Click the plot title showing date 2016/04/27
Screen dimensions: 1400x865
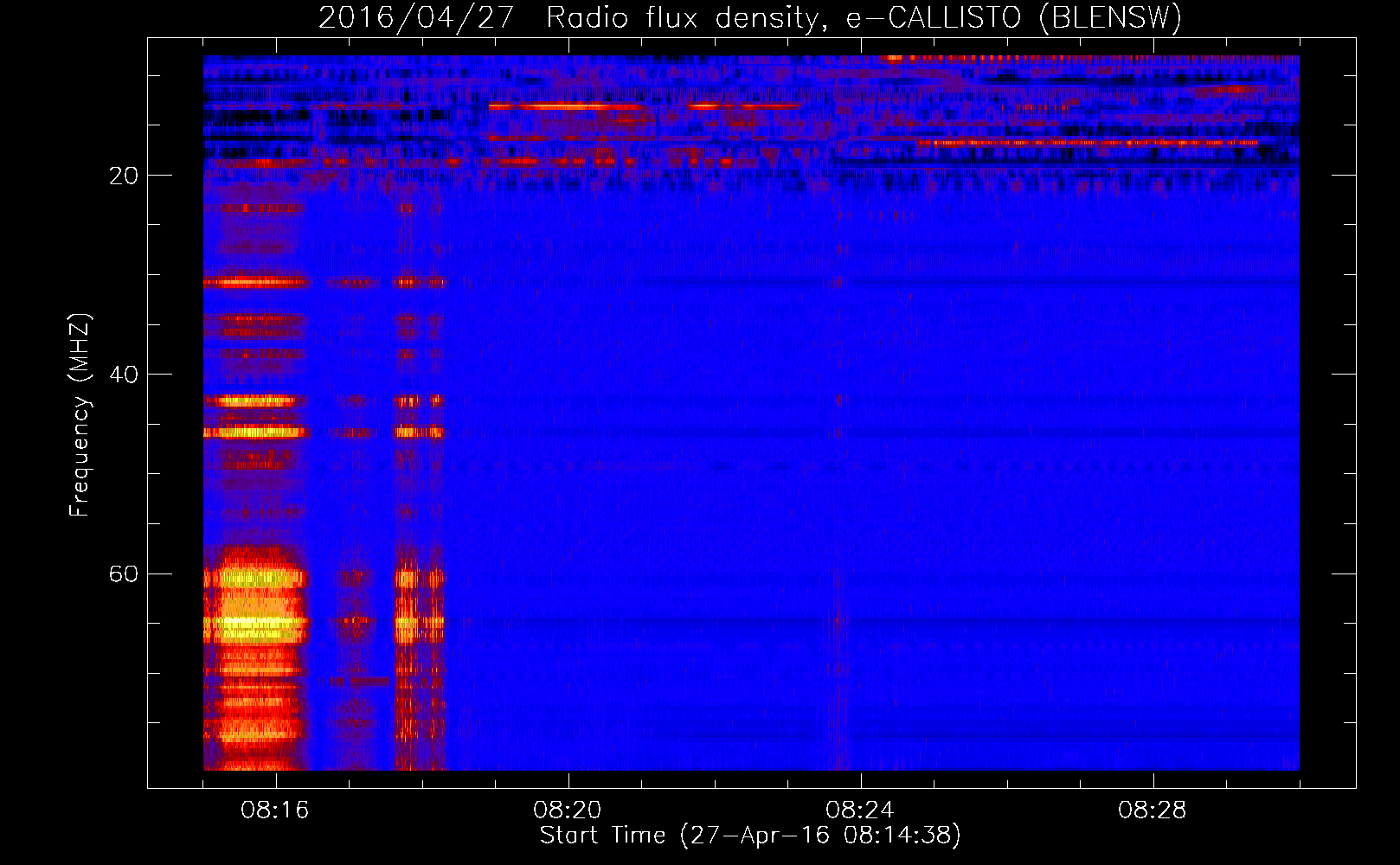click(x=750, y=17)
